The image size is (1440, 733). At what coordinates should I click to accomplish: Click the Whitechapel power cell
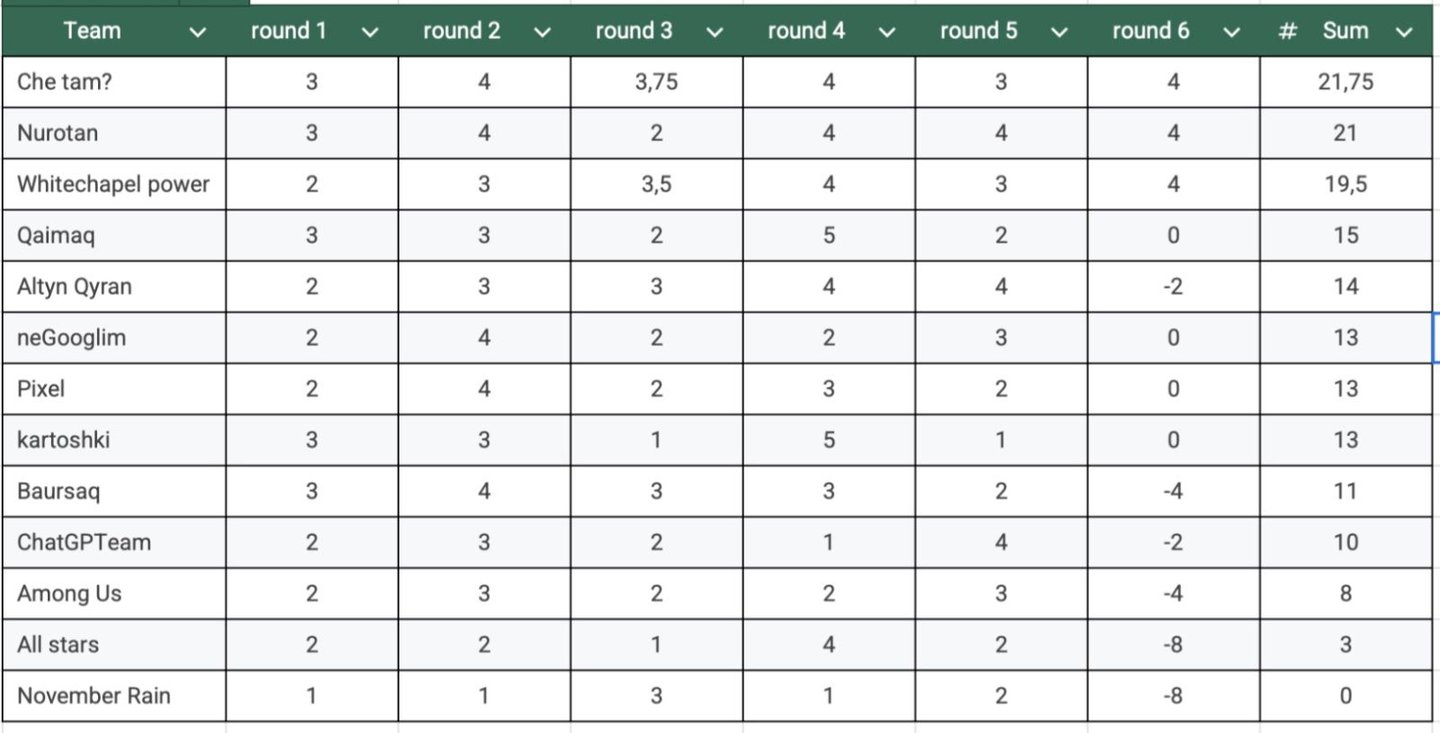pos(114,184)
